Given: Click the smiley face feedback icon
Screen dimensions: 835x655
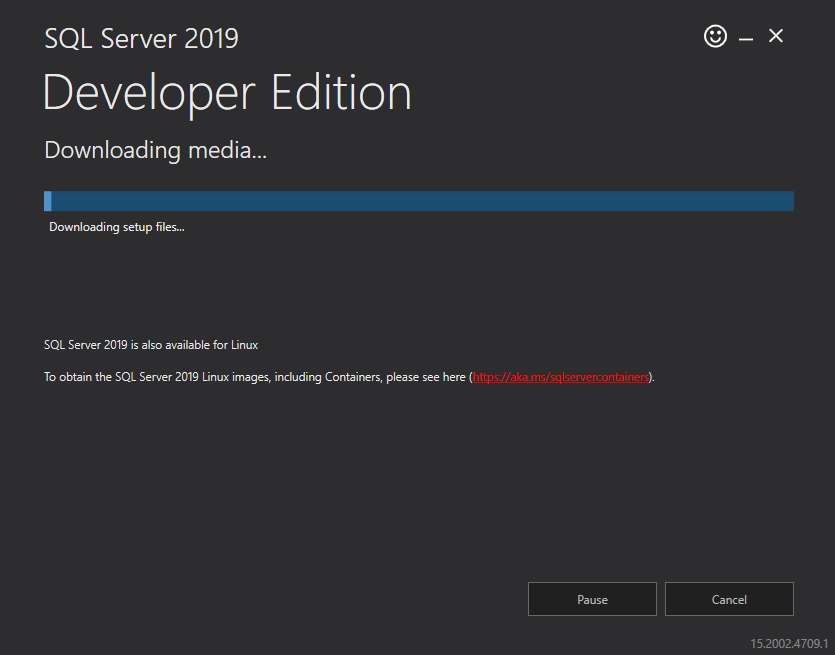Looking at the screenshot, I should click(x=715, y=37).
